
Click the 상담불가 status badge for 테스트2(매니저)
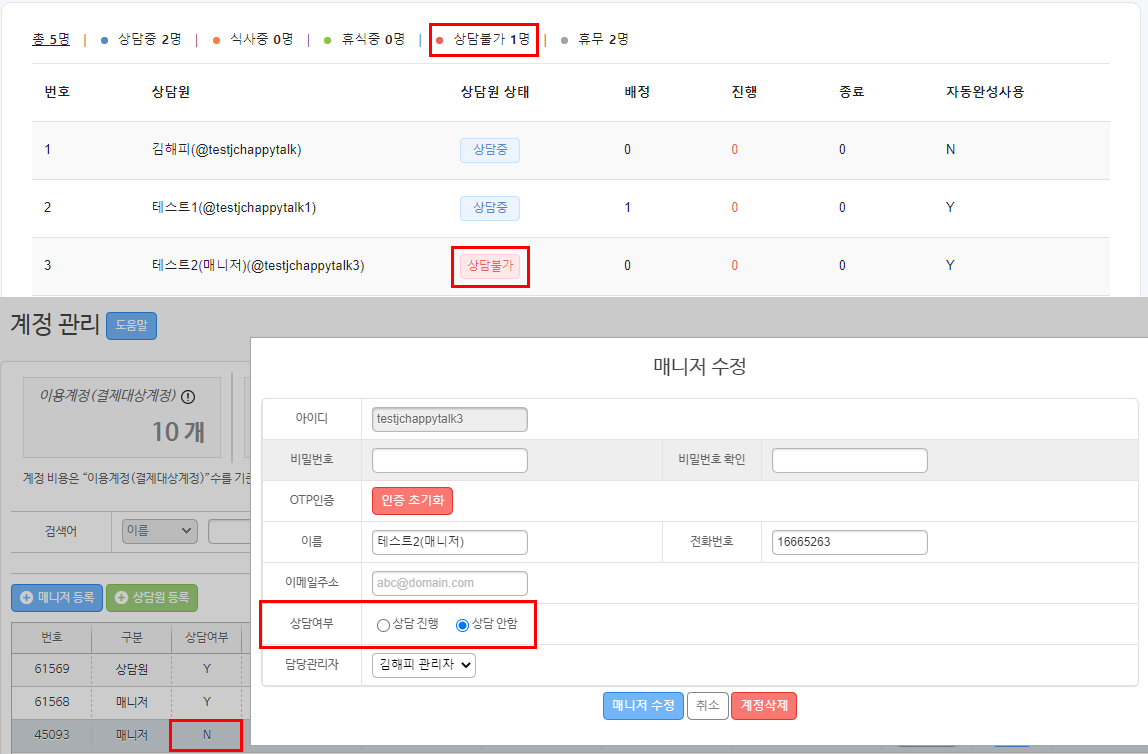point(489,266)
